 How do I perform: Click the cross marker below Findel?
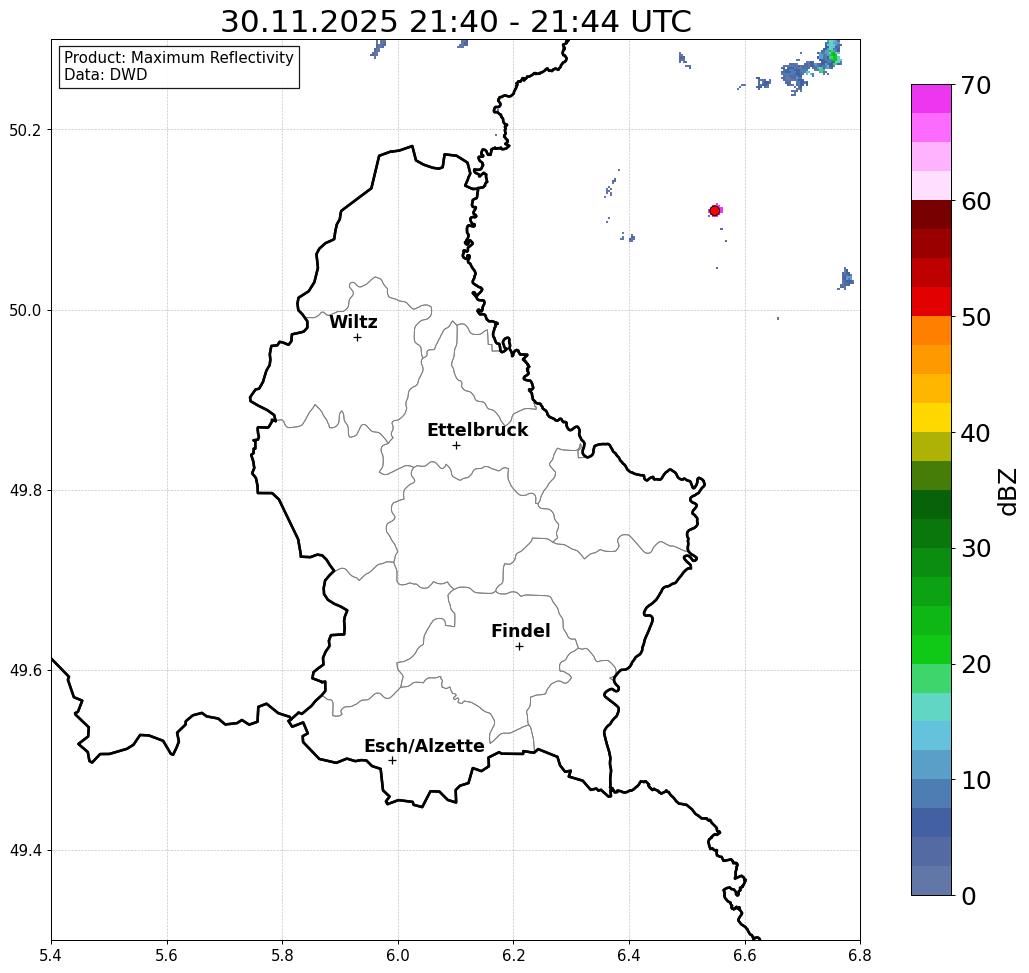[519, 646]
